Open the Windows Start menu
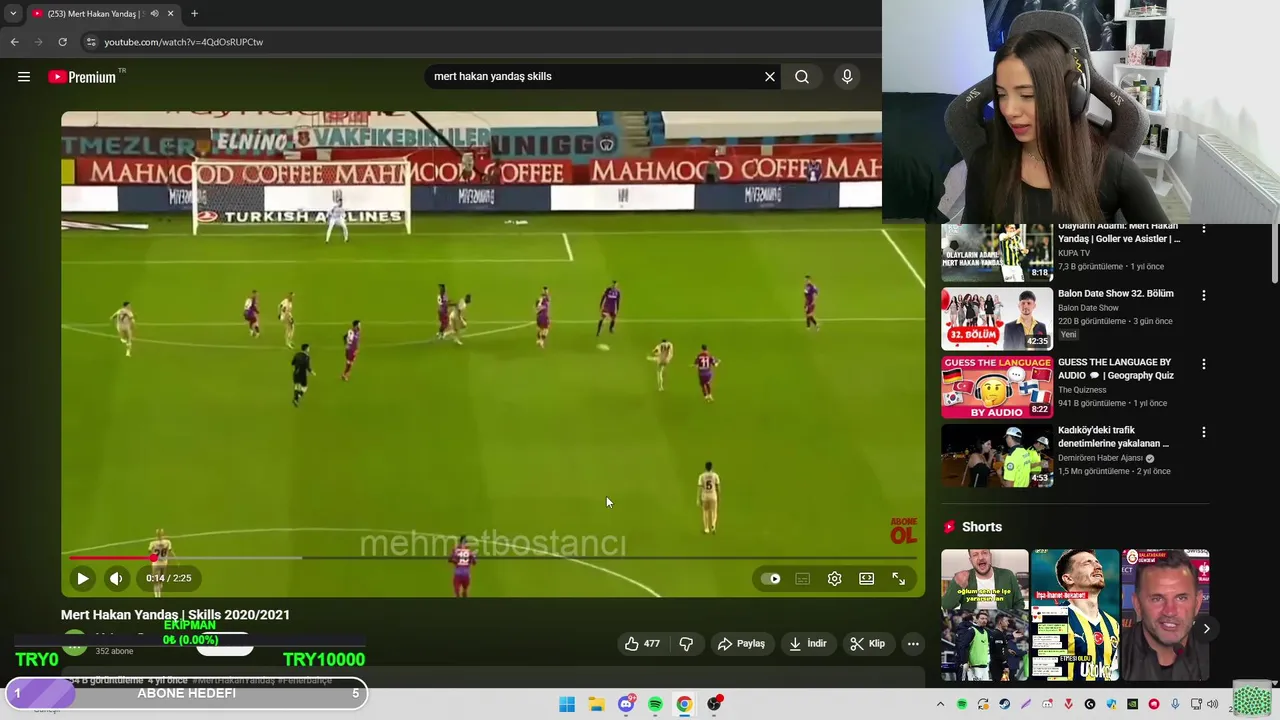Viewport: 1280px width, 720px height. pos(567,704)
